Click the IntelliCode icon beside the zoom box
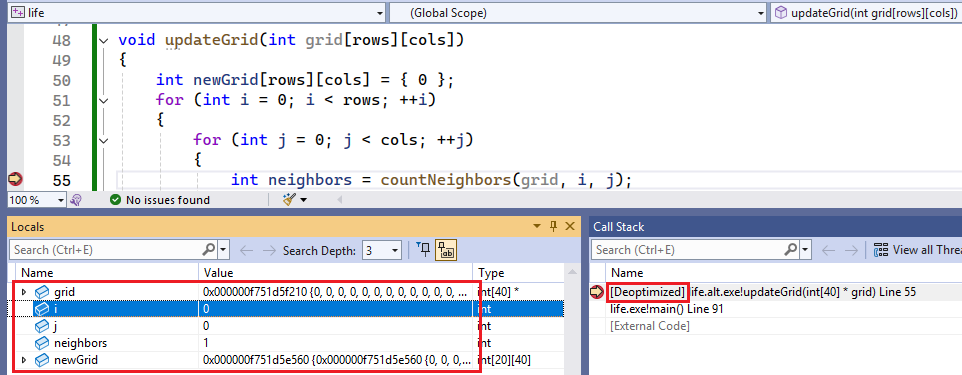 [x=76, y=199]
